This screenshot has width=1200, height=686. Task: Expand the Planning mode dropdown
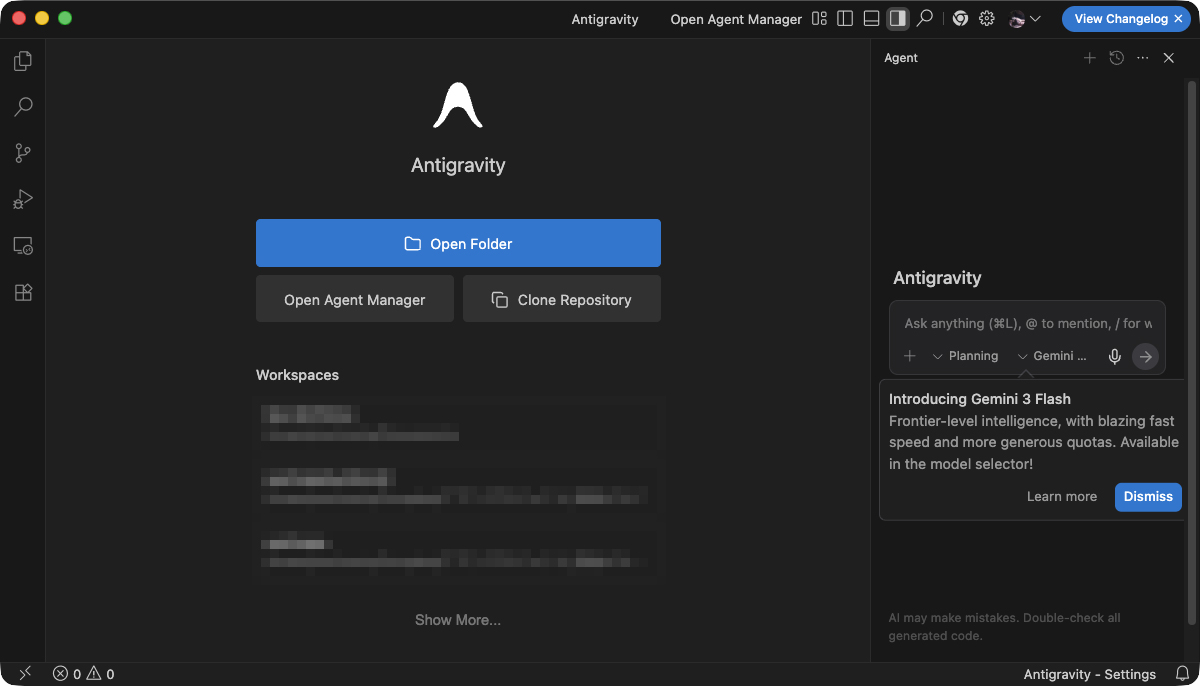click(x=965, y=356)
